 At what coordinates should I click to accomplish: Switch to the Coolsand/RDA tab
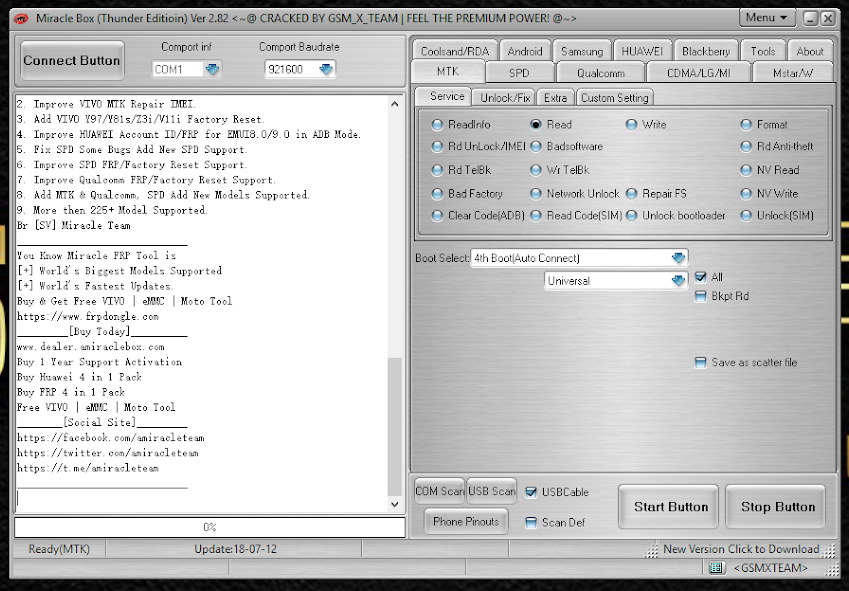click(455, 51)
